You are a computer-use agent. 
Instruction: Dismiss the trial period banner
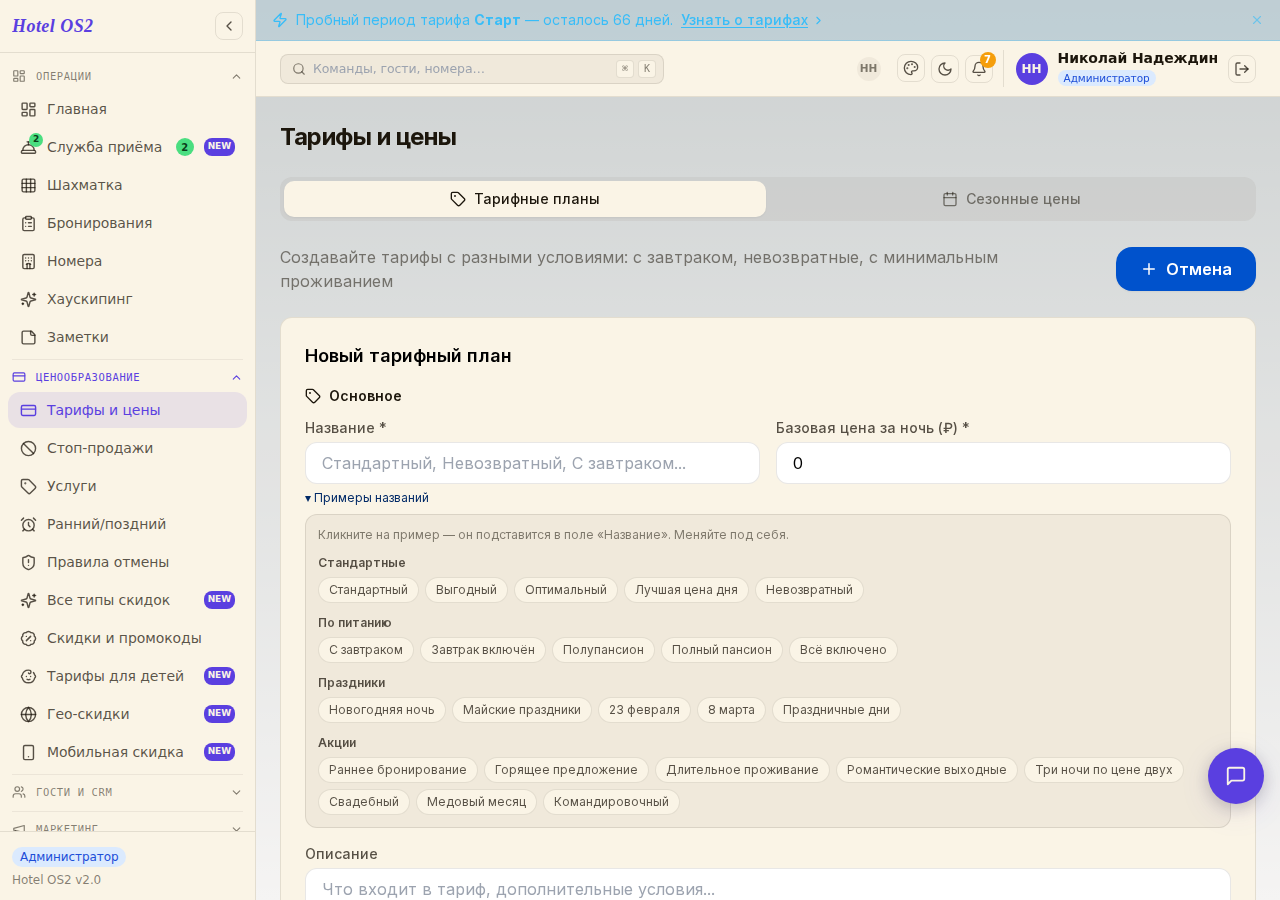1257,20
